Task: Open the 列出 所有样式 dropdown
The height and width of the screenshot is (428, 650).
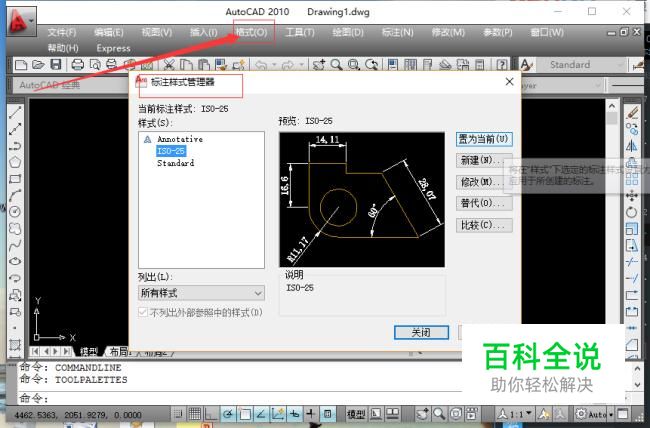Action: coord(201,293)
